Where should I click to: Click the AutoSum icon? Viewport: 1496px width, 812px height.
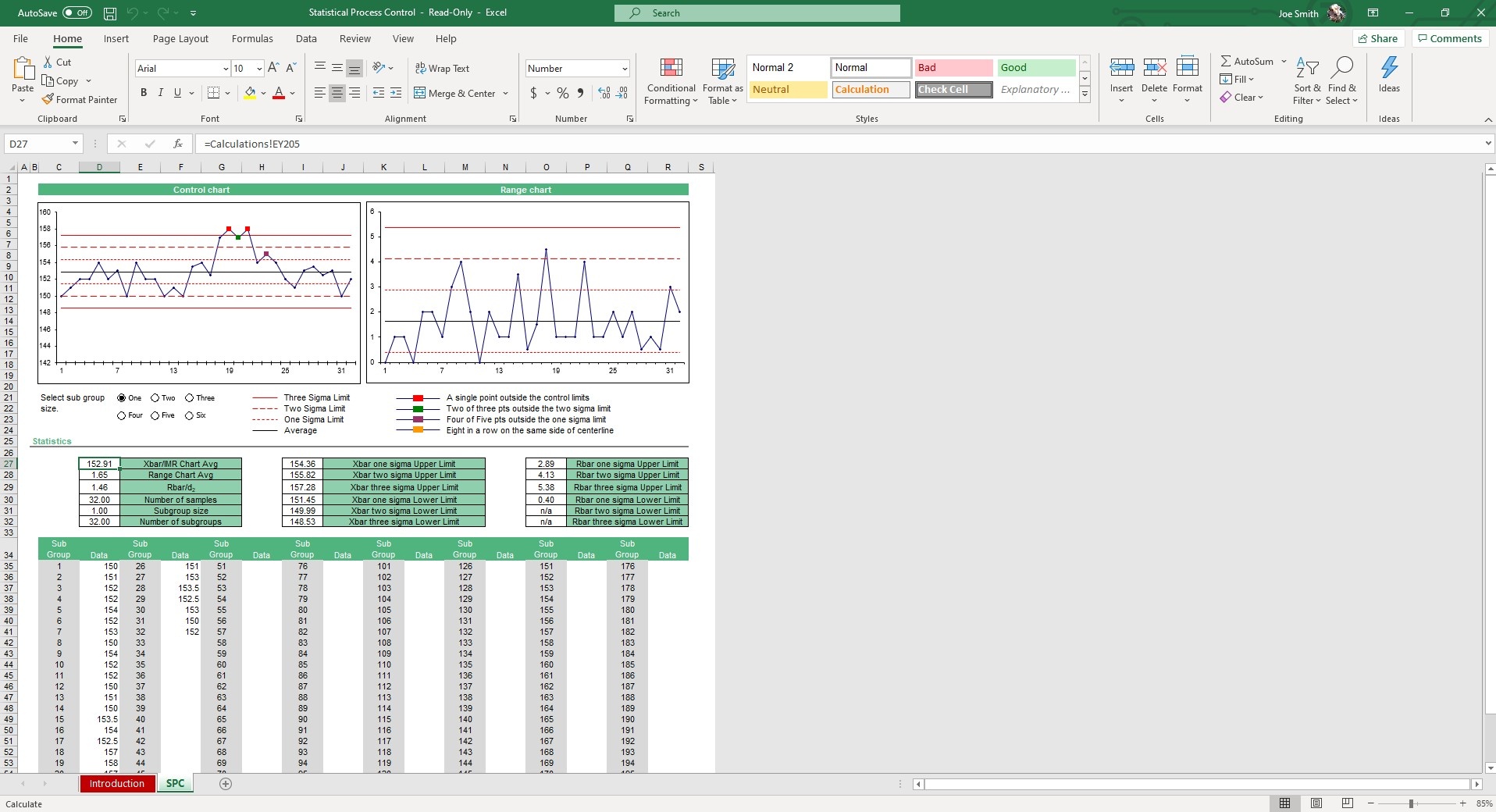coord(1227,61)
